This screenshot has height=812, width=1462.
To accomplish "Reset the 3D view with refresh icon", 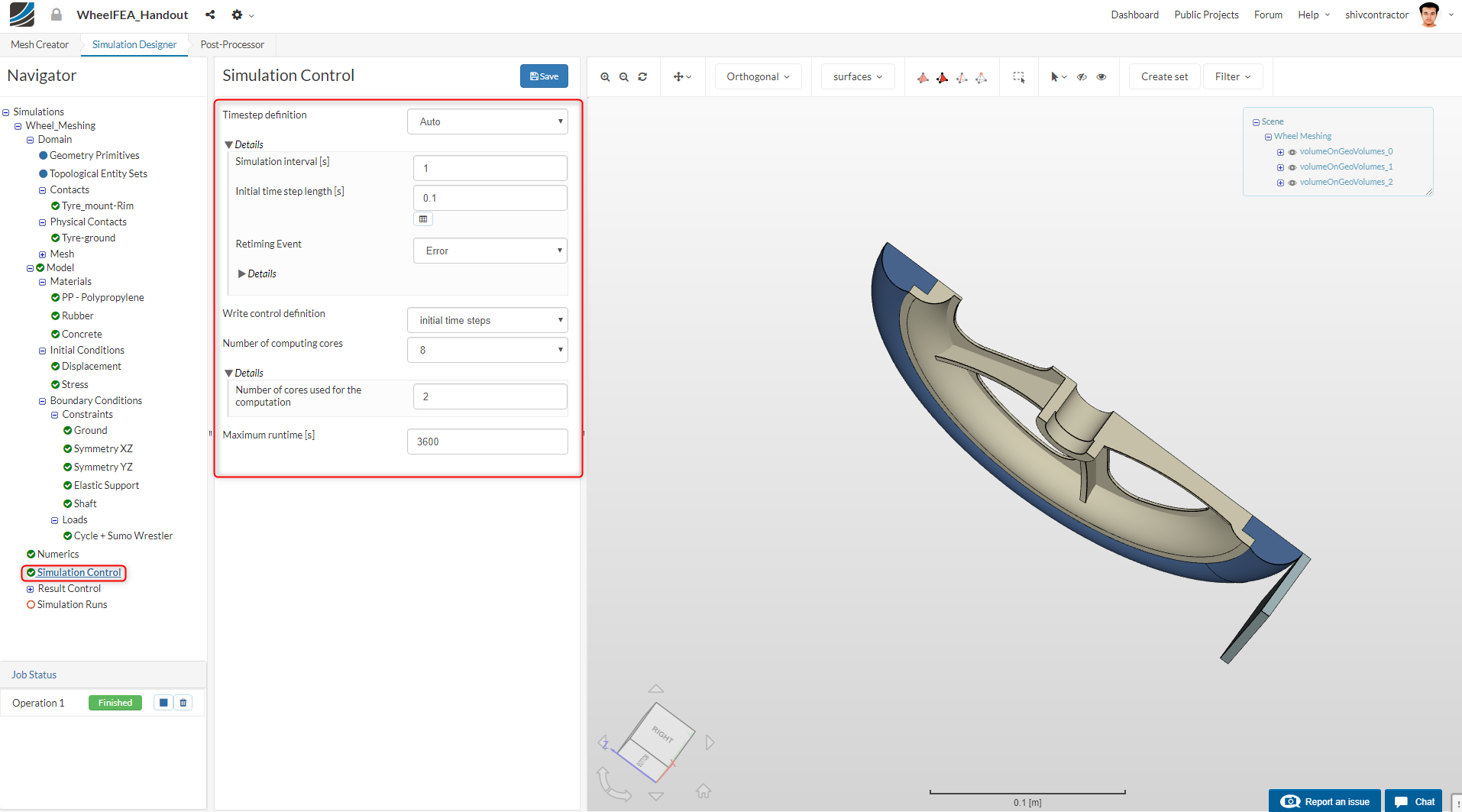I will (x=642, y=77).
